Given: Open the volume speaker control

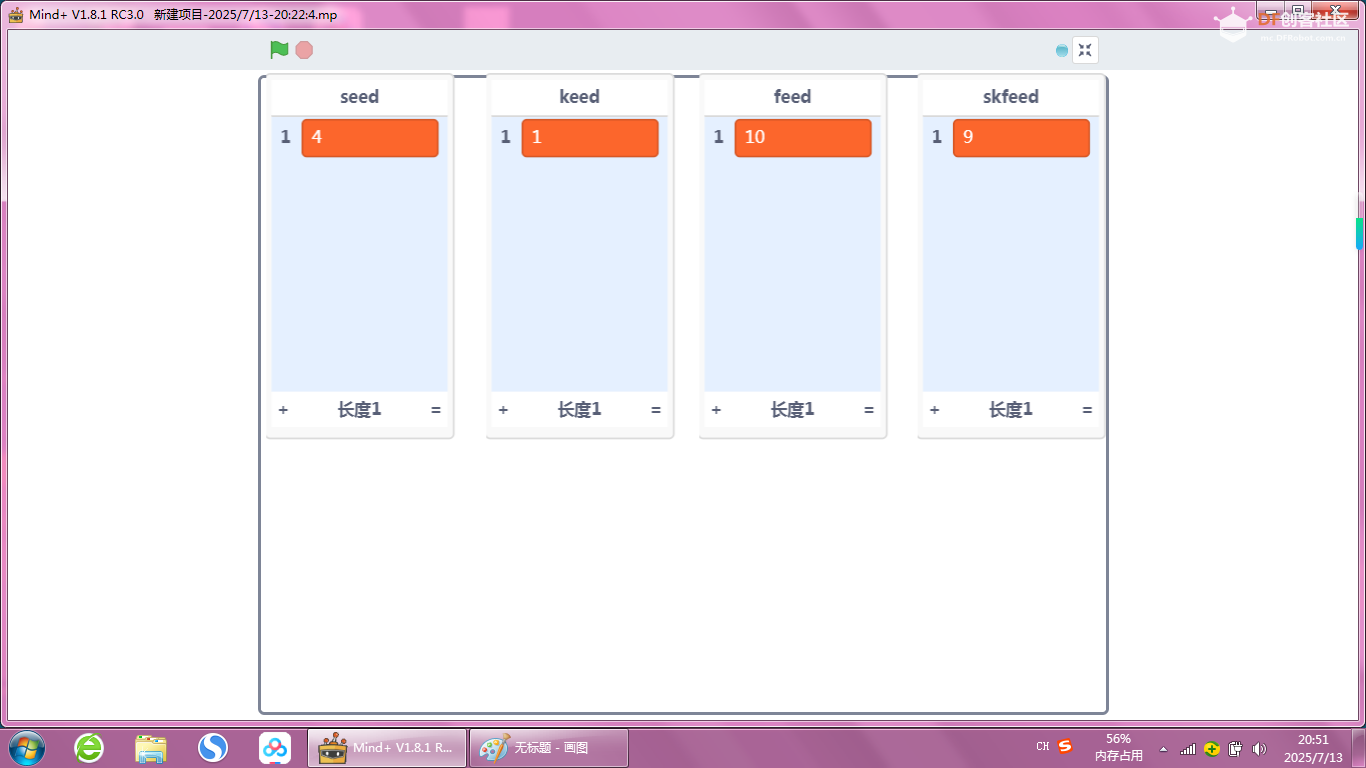Looking at the screenshot, I should (x=1259, y=748).
